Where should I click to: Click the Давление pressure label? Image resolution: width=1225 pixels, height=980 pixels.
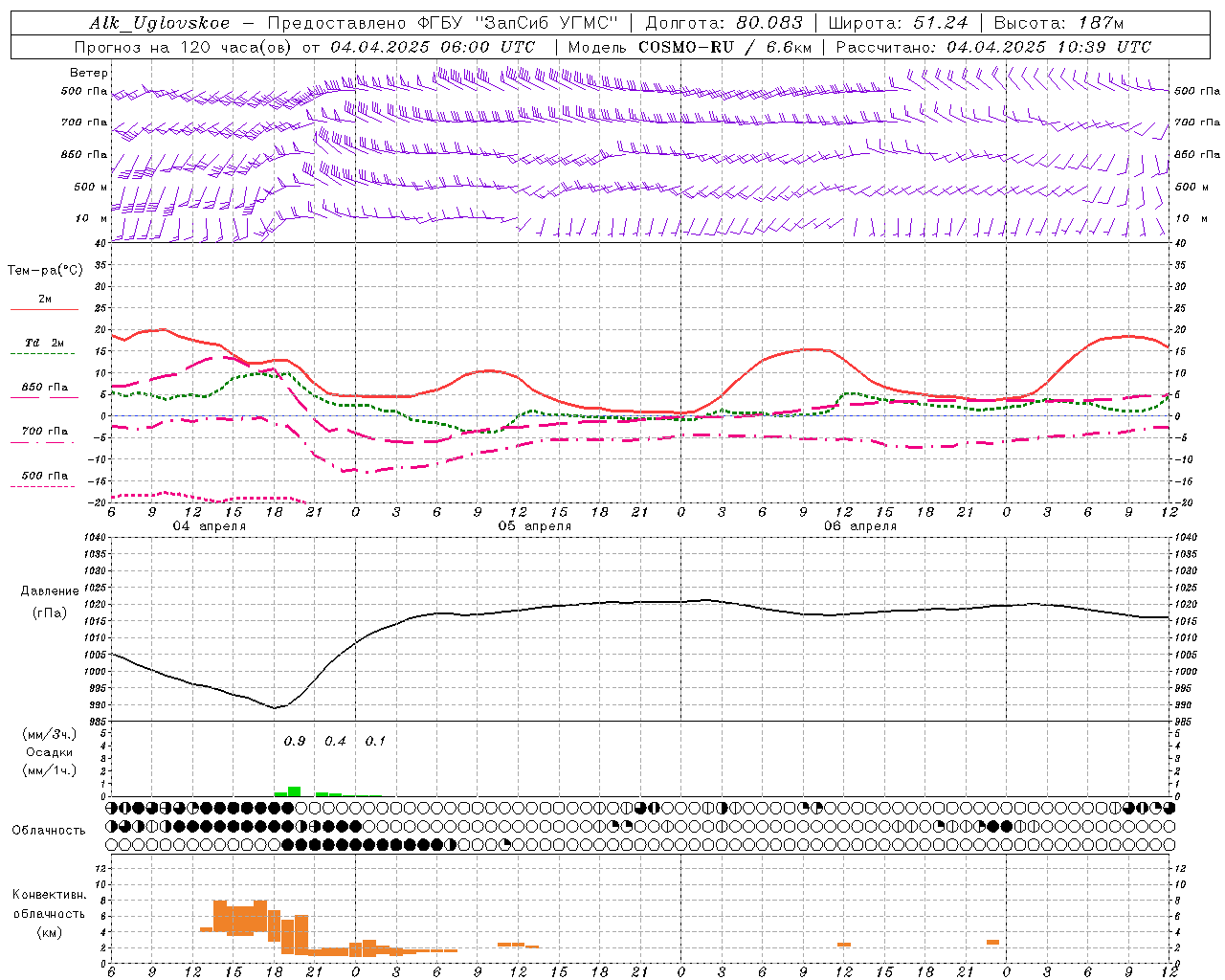pos(50,591)
